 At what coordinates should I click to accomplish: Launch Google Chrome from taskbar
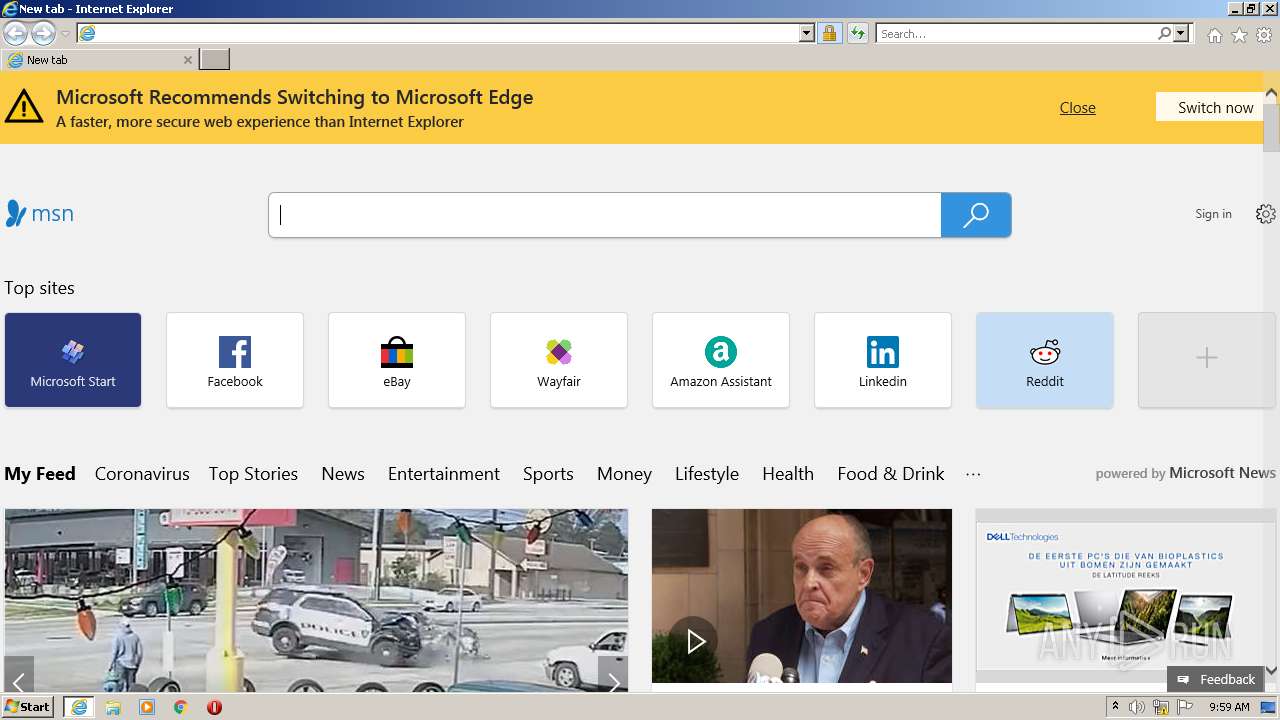[181, 707]
